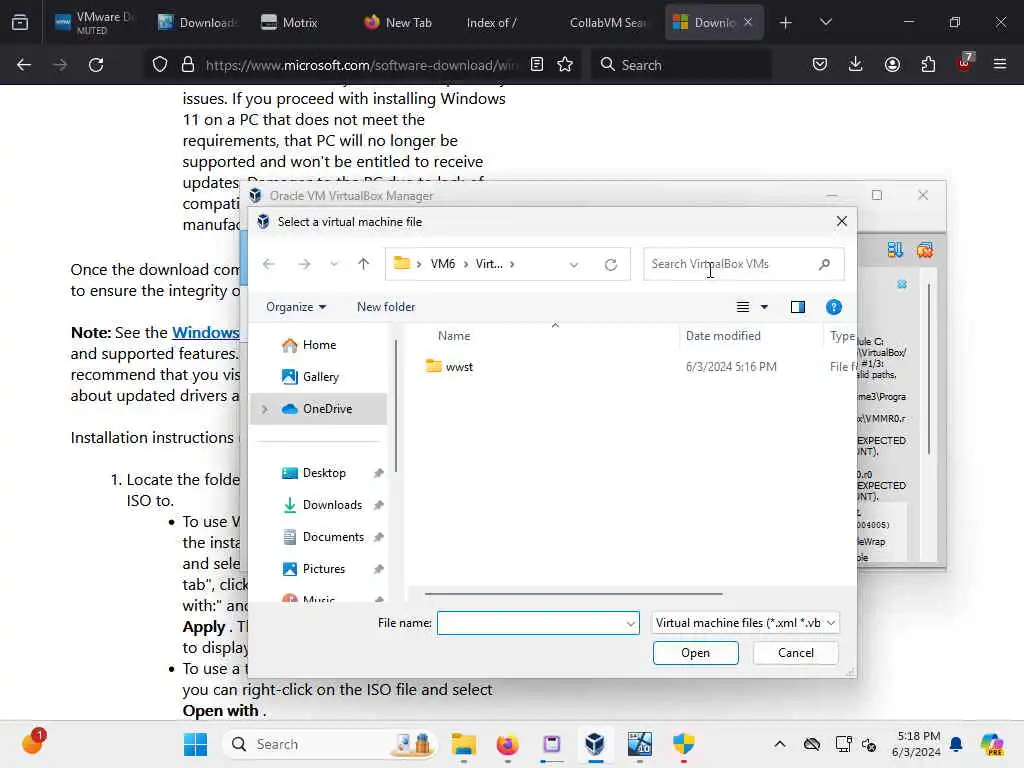The height and width of the screenshot is (768, 1024).
Task: Click the taskbar Search box
Action: click(330, 744)
